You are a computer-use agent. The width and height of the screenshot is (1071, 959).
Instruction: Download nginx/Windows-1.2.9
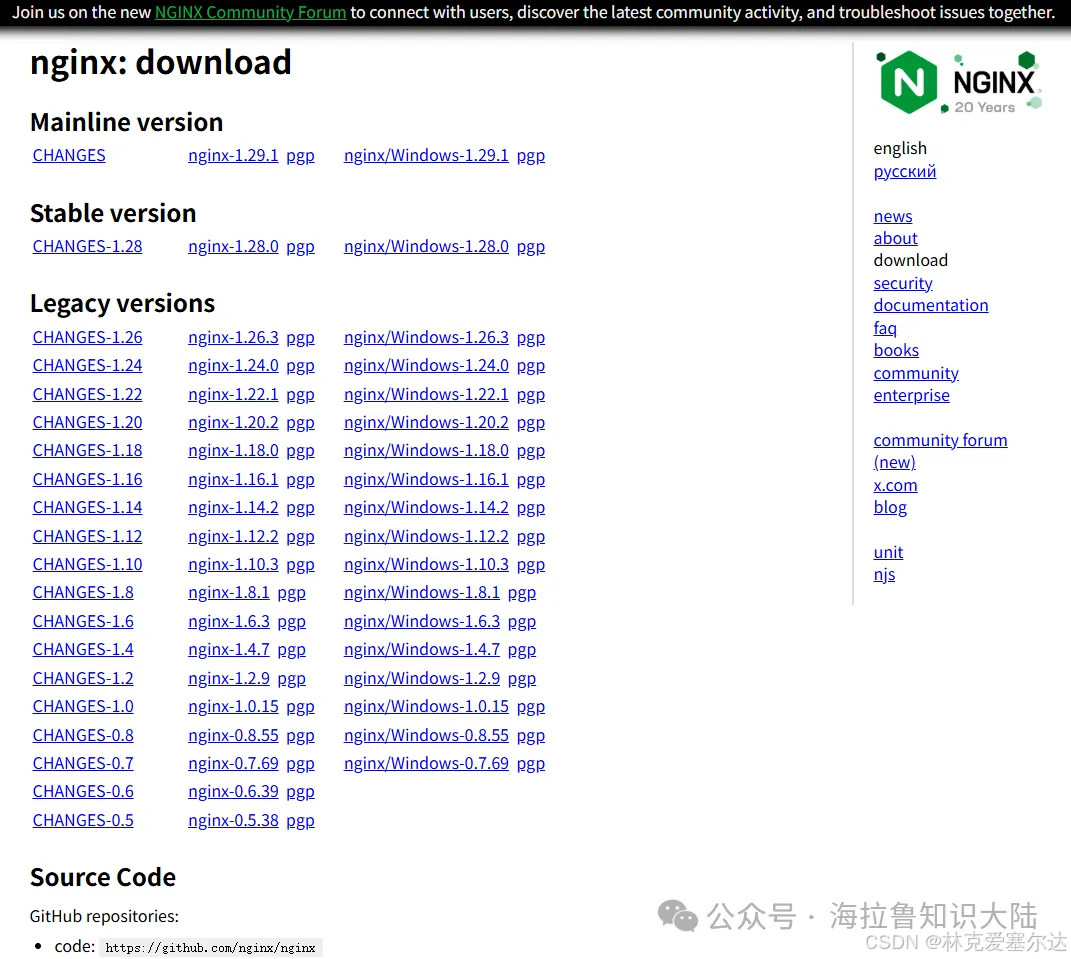[421, 678]
